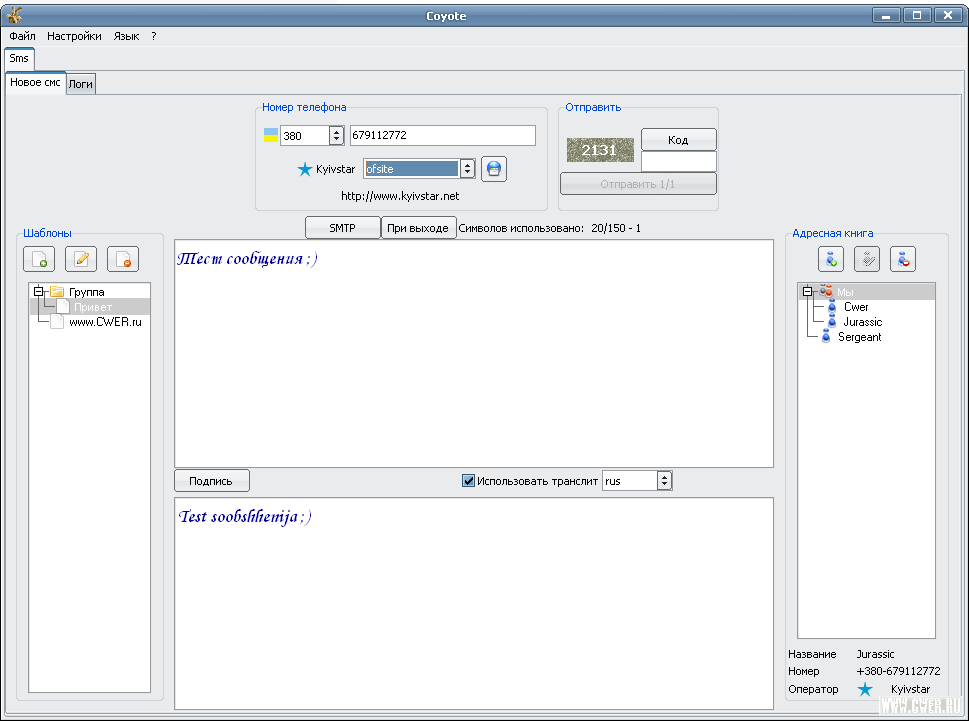Click the edit template pencil icon
Image resolution: width=969 pixels, height=721 pixels.
click(81, 260)
